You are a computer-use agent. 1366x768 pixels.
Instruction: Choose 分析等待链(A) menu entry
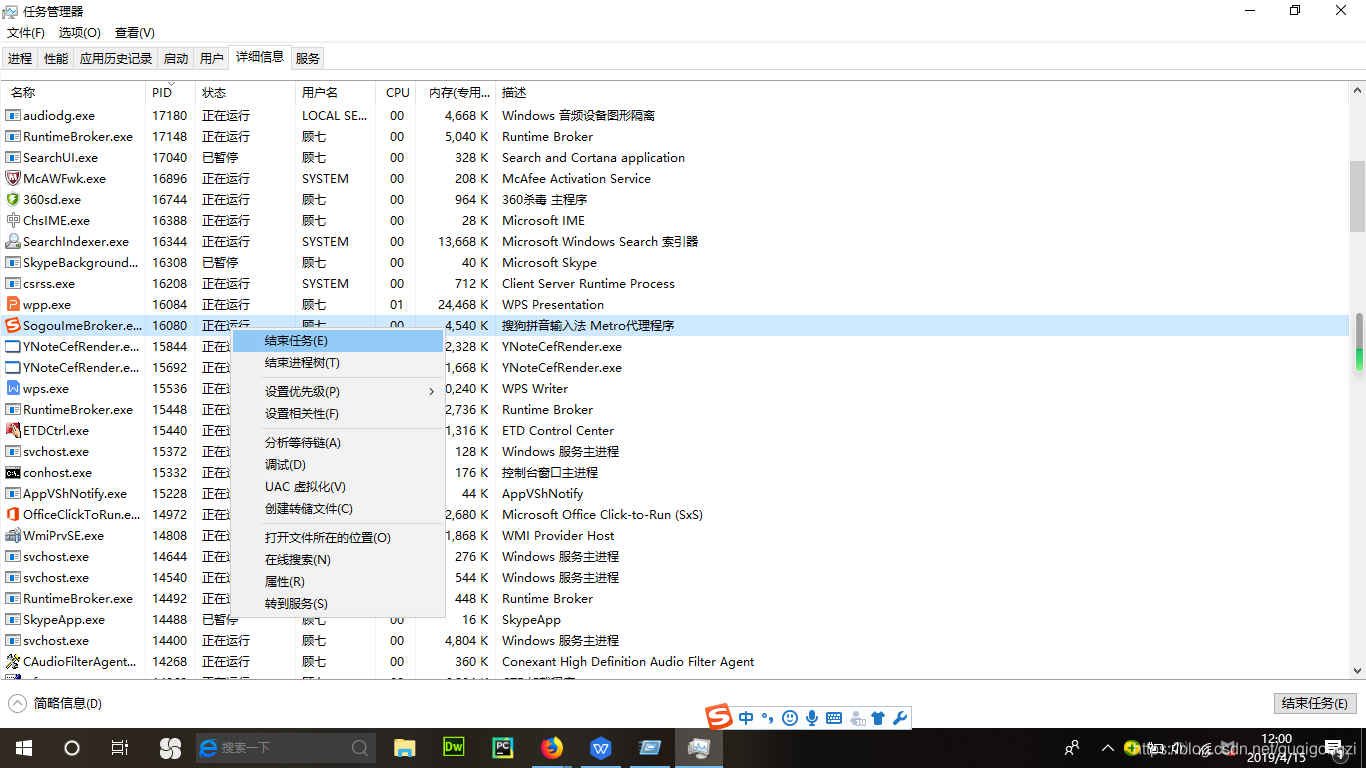338,443
